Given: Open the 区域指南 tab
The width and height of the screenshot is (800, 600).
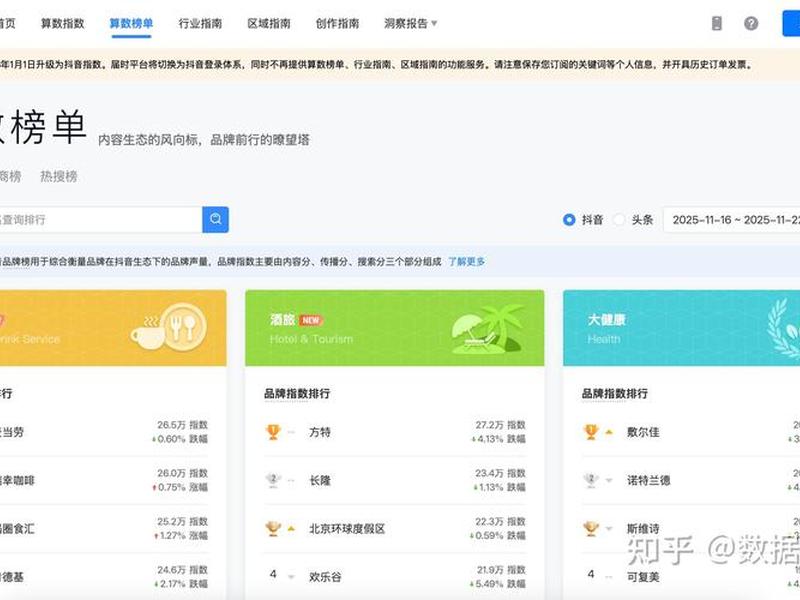Looking at the screenshot, I should click(x=269, y=23).
